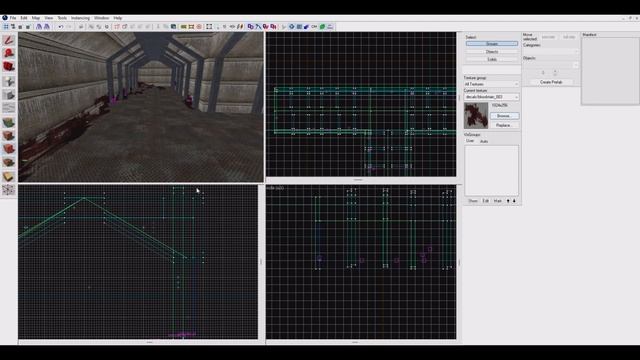Screen dimensions: 640x360
Task: Open the Texture group dropdown
Action: 491,84
